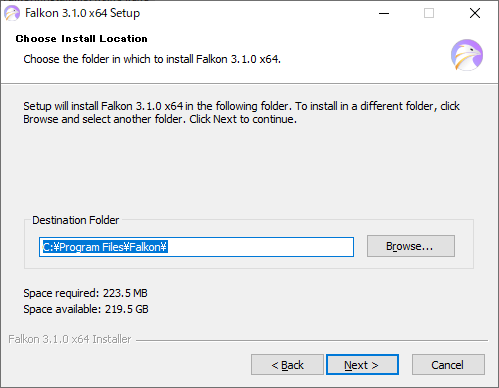Click the 'Space available: 219.5 GB' text
The image size is (499, 388).
coord(86,309)
